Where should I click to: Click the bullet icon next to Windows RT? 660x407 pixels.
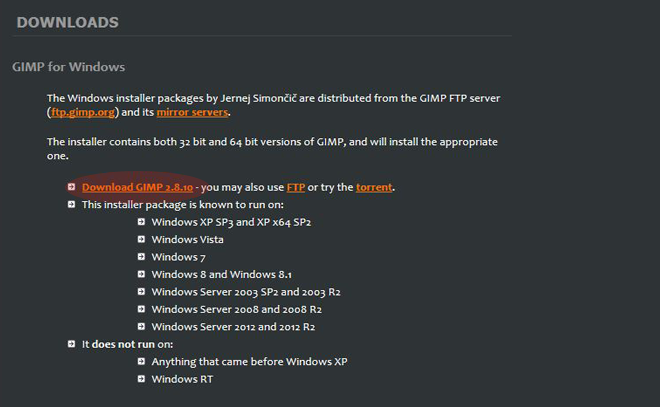[141, 379]
